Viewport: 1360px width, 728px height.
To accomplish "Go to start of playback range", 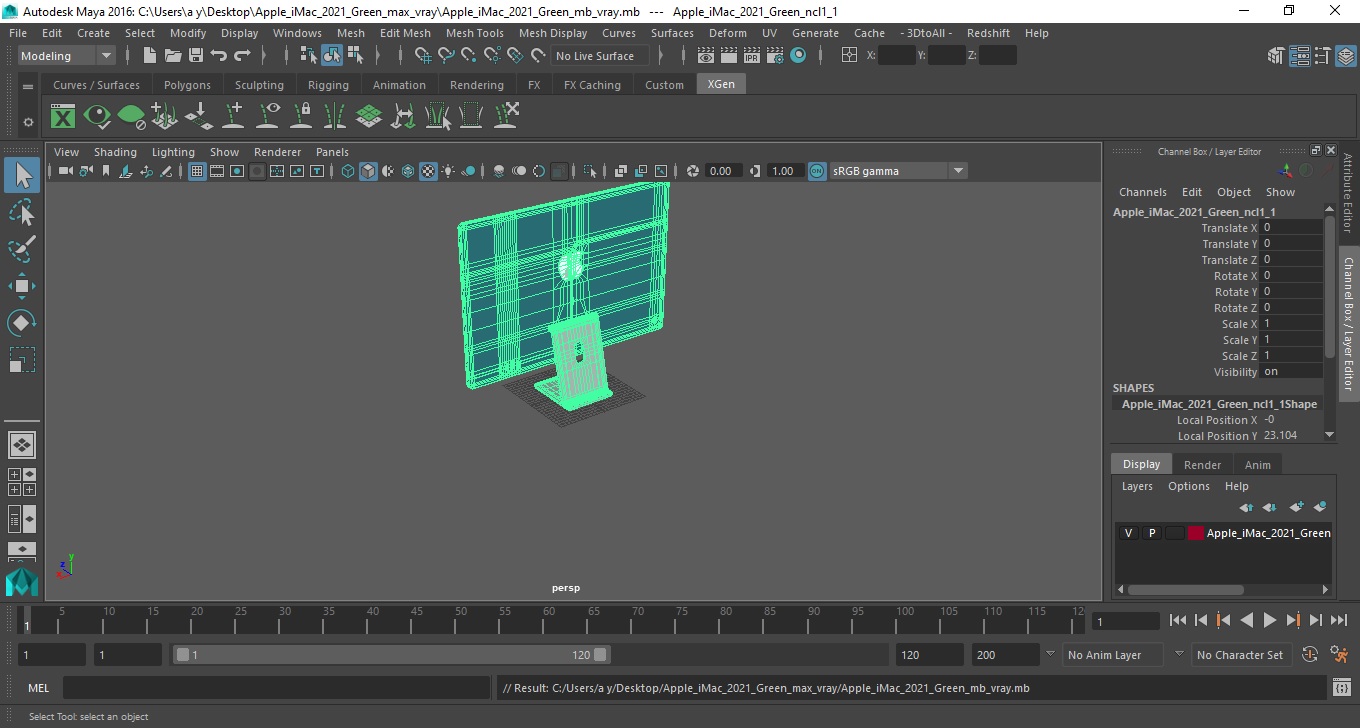I will coord(1177,621).
